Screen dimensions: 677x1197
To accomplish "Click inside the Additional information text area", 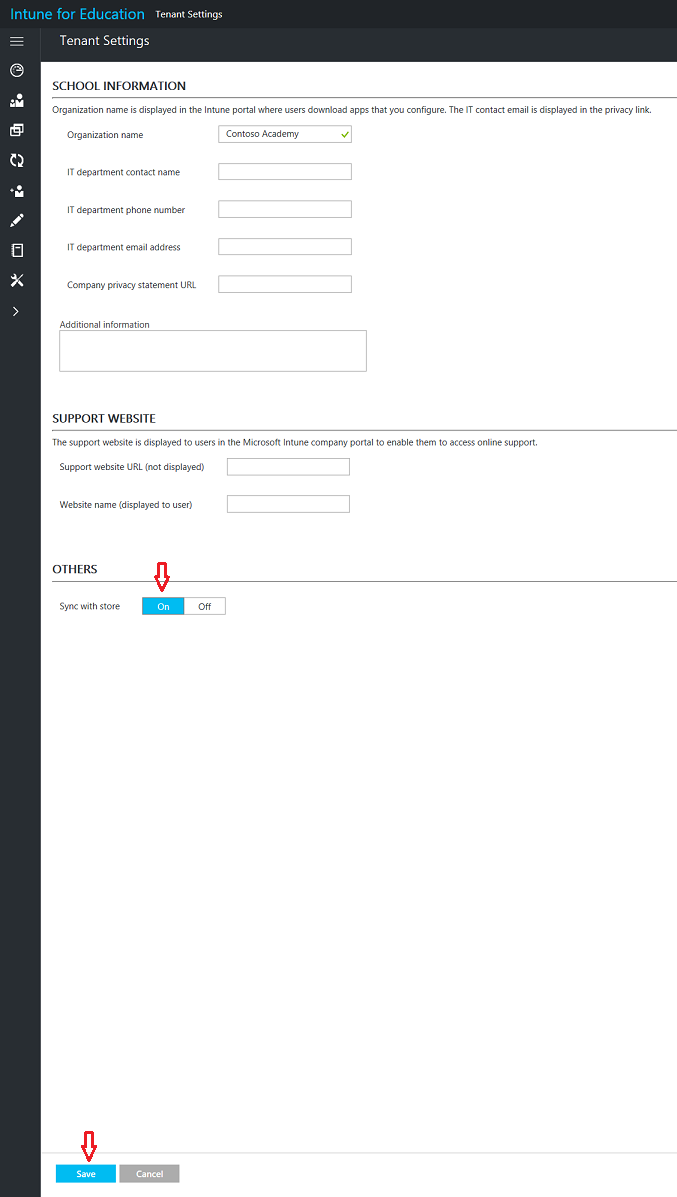I will (x=213, y=350).
